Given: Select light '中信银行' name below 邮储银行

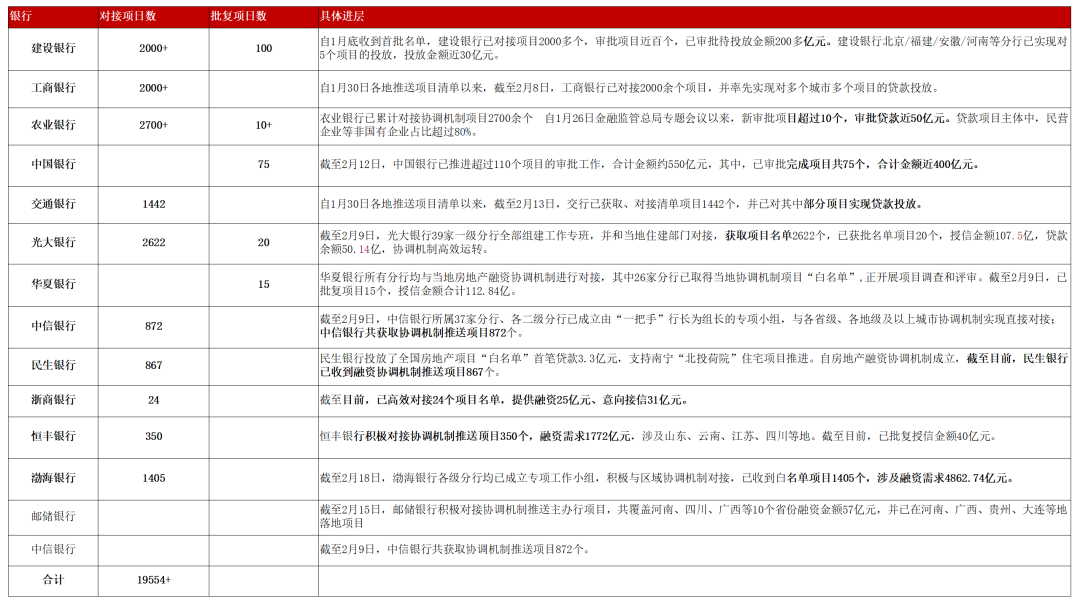Looking at the screenshot, I should [53, 549].
